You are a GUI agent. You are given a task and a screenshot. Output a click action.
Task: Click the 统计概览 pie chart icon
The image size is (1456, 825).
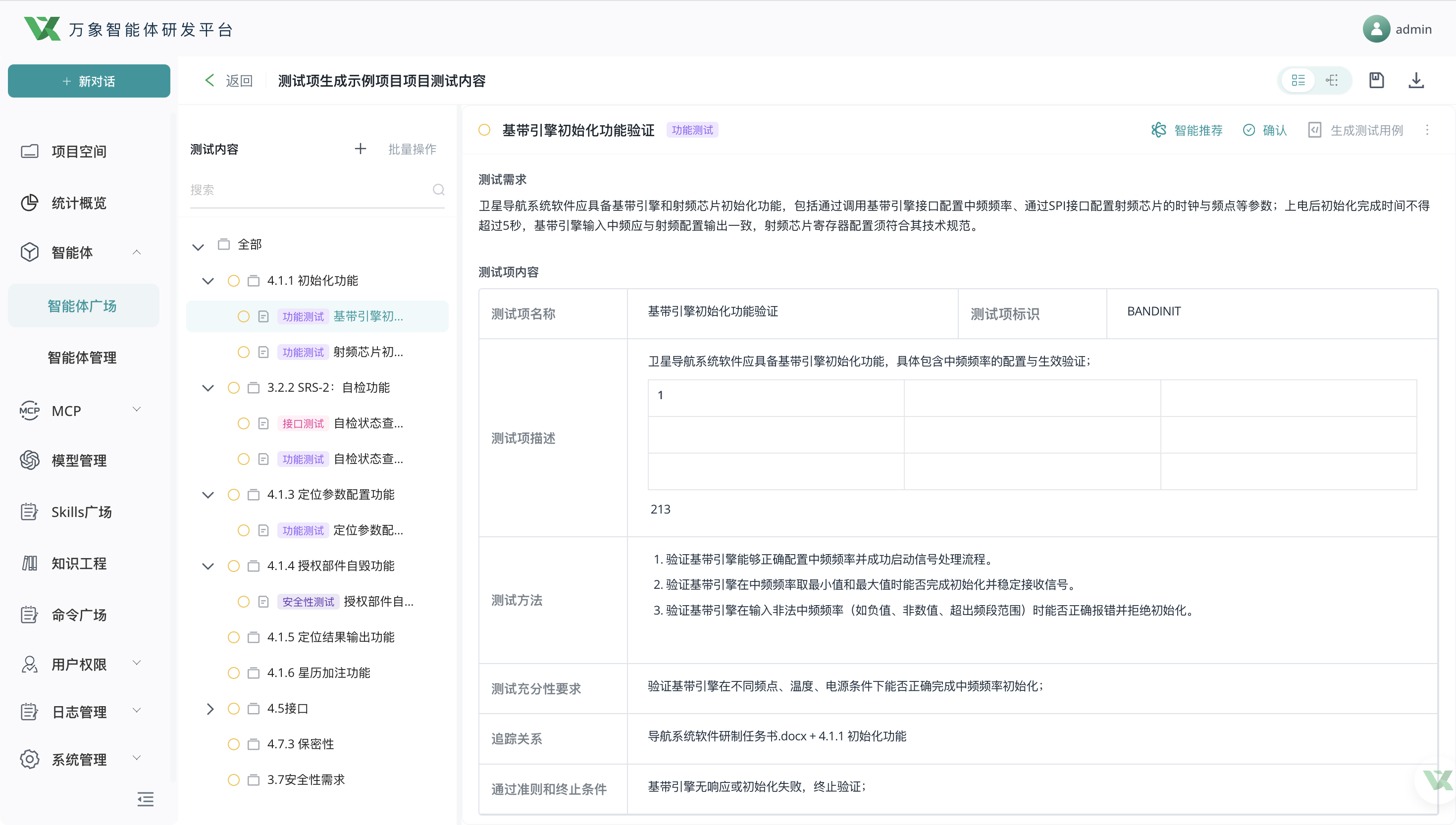pos(29,203)
